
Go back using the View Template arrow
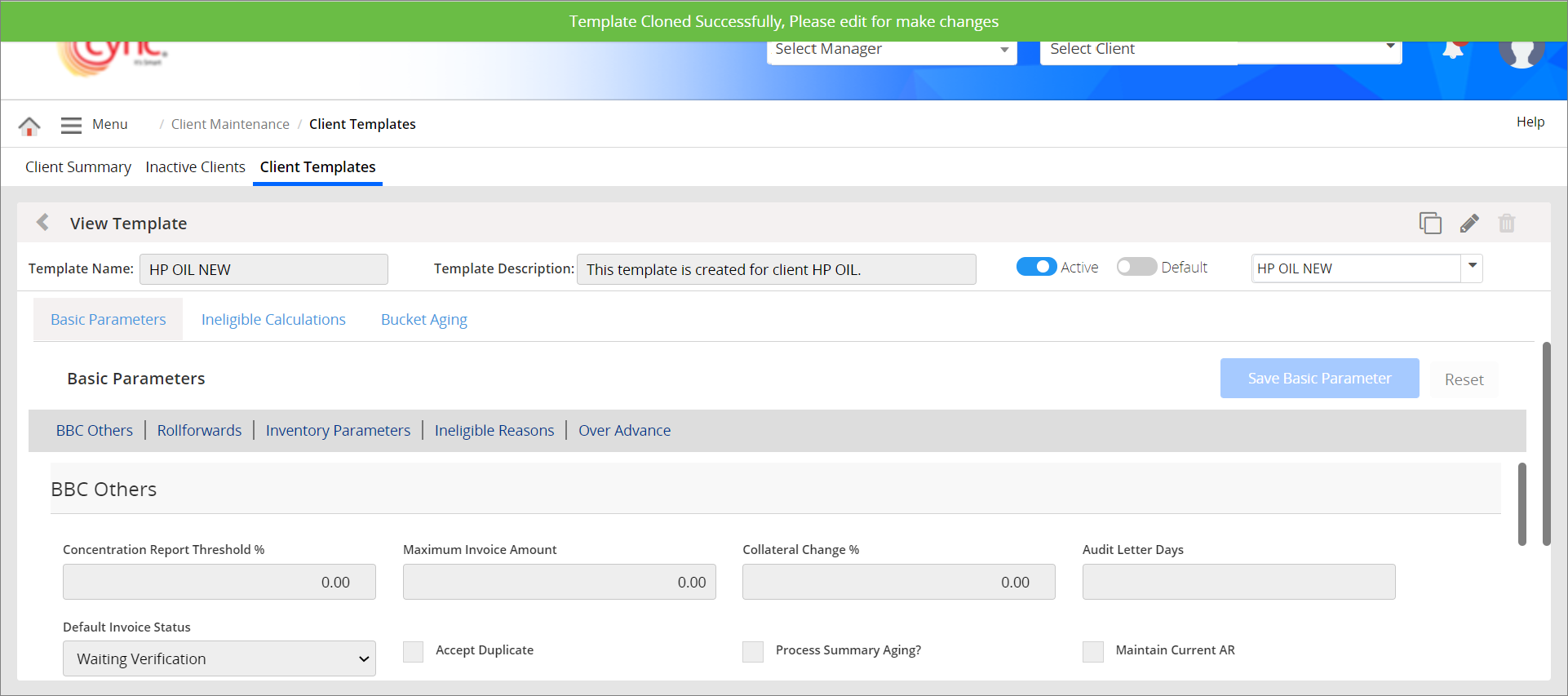43,223
